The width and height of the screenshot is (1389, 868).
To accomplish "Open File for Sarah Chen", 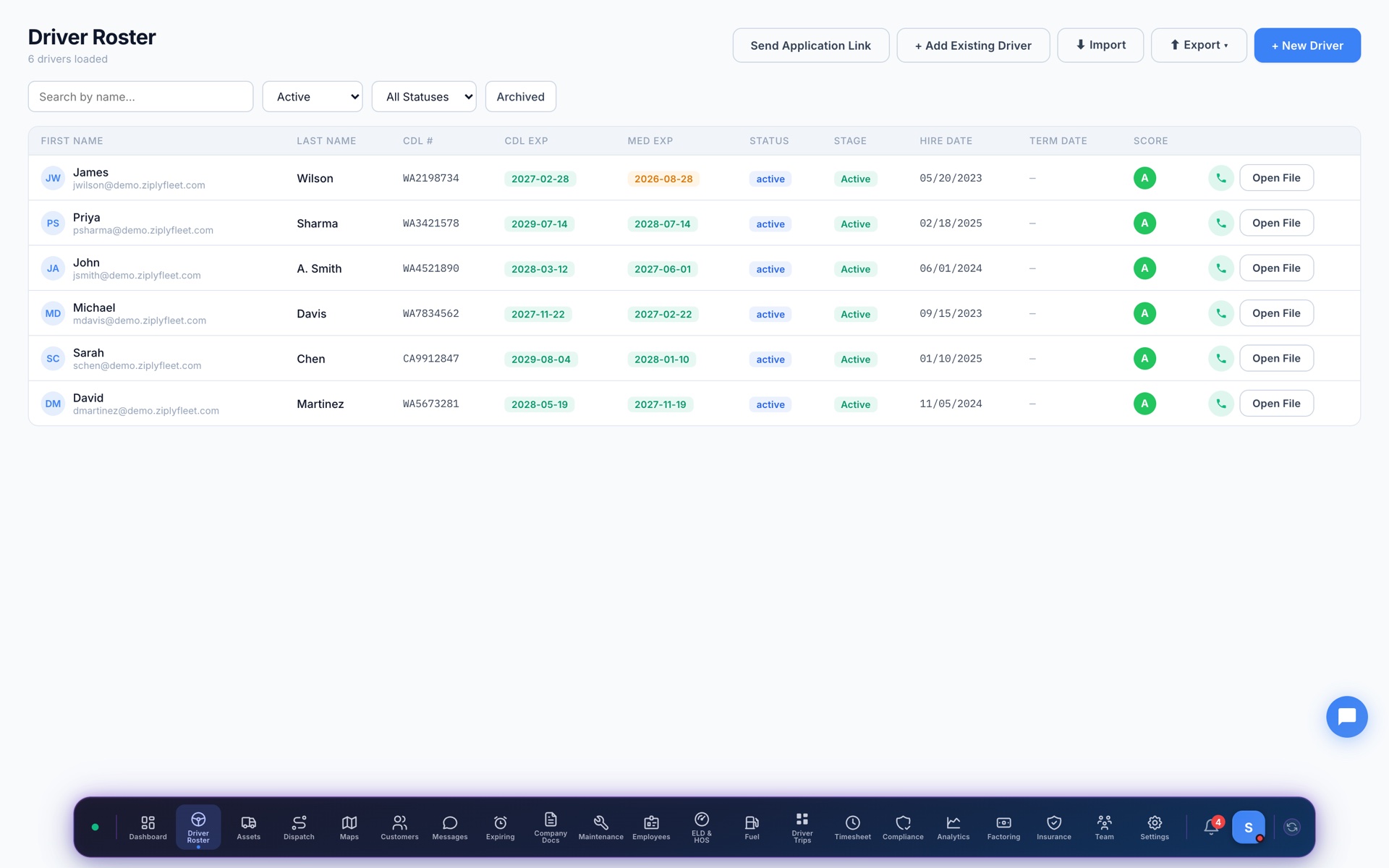I will click(1276, 358).
